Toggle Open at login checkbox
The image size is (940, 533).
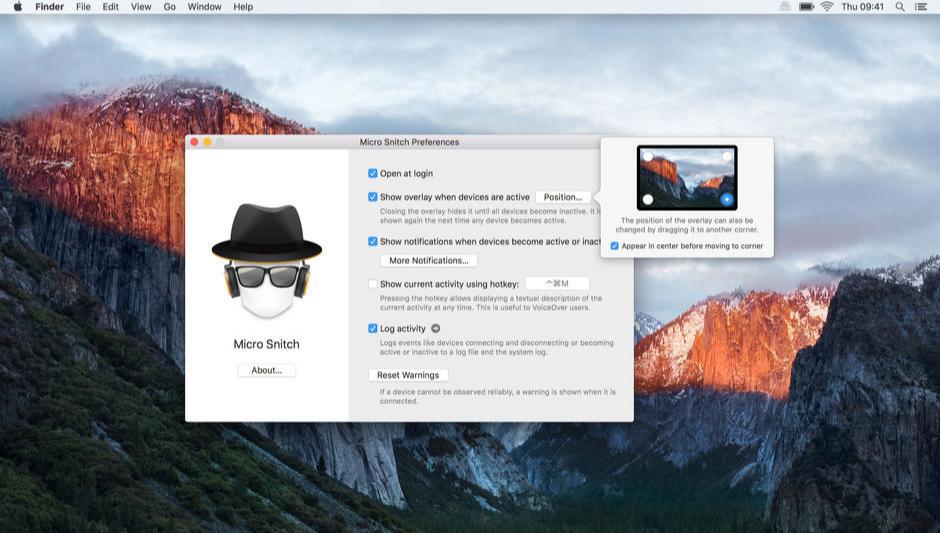click(x=373, y=173)
